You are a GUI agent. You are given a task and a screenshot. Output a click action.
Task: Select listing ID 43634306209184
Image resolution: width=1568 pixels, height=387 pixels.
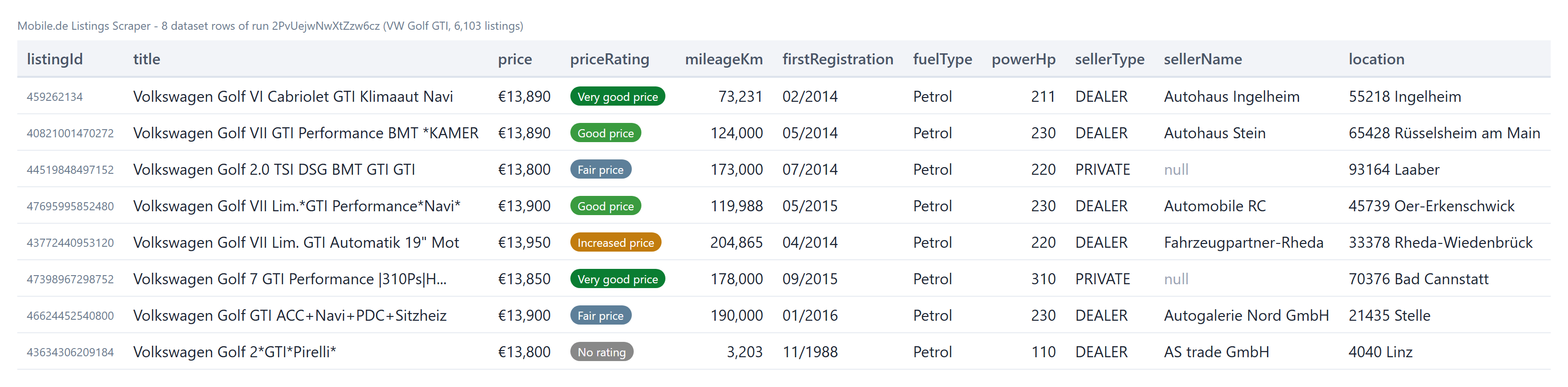point(70,352)
